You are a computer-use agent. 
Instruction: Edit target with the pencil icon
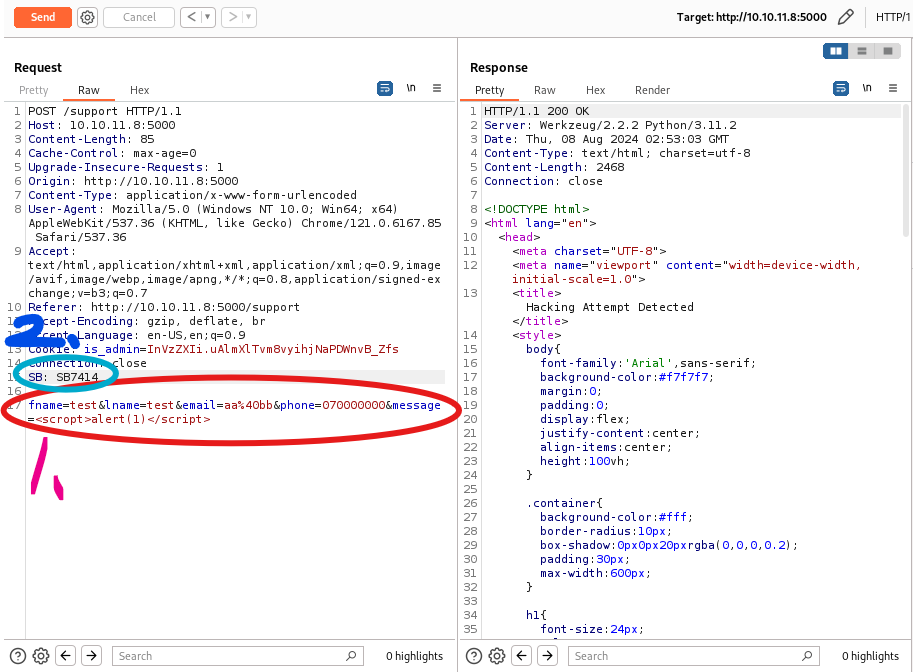[x=845, y=17]
